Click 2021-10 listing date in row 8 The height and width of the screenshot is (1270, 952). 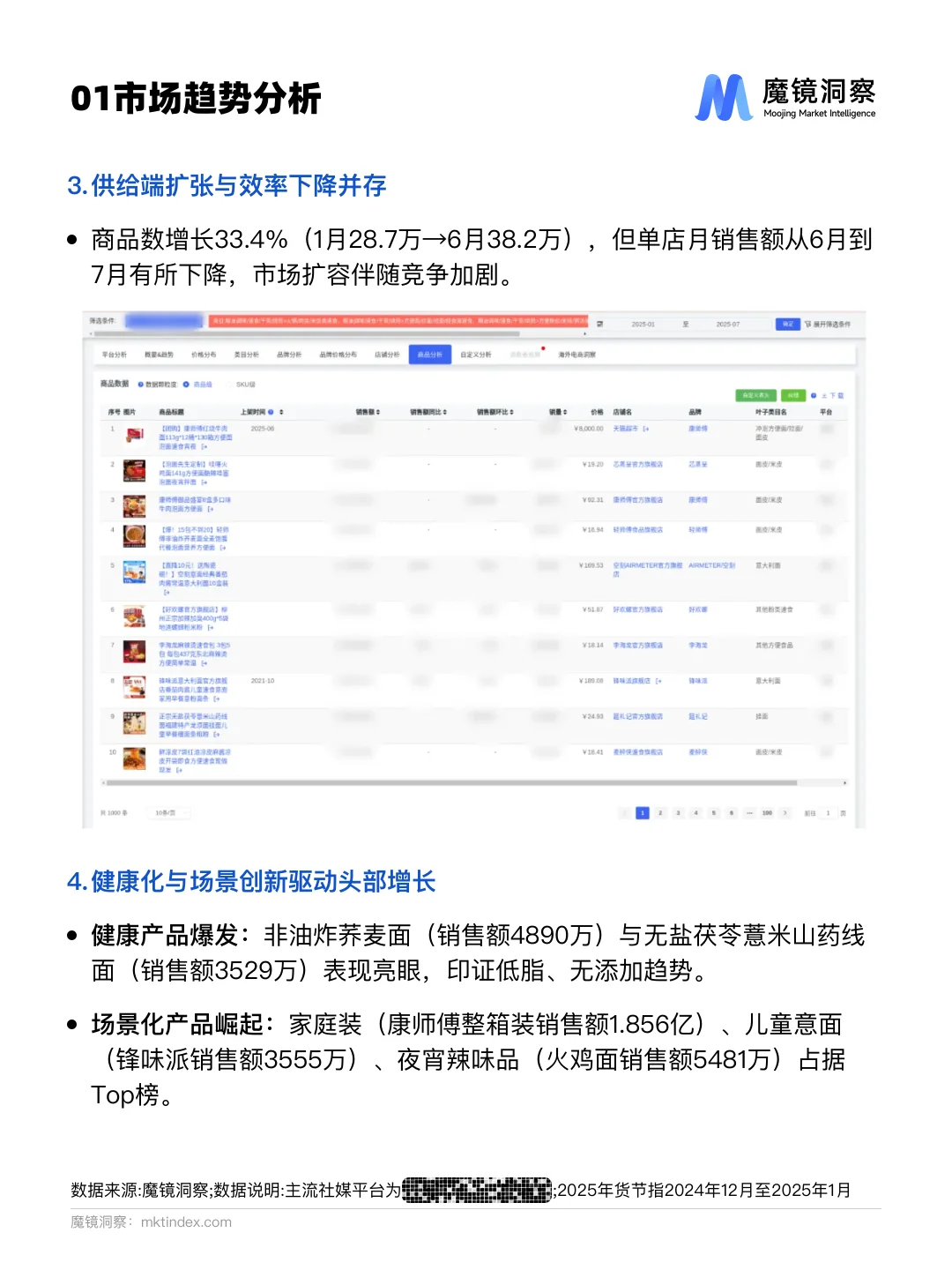pyautogui.click(x=263, y=681)
